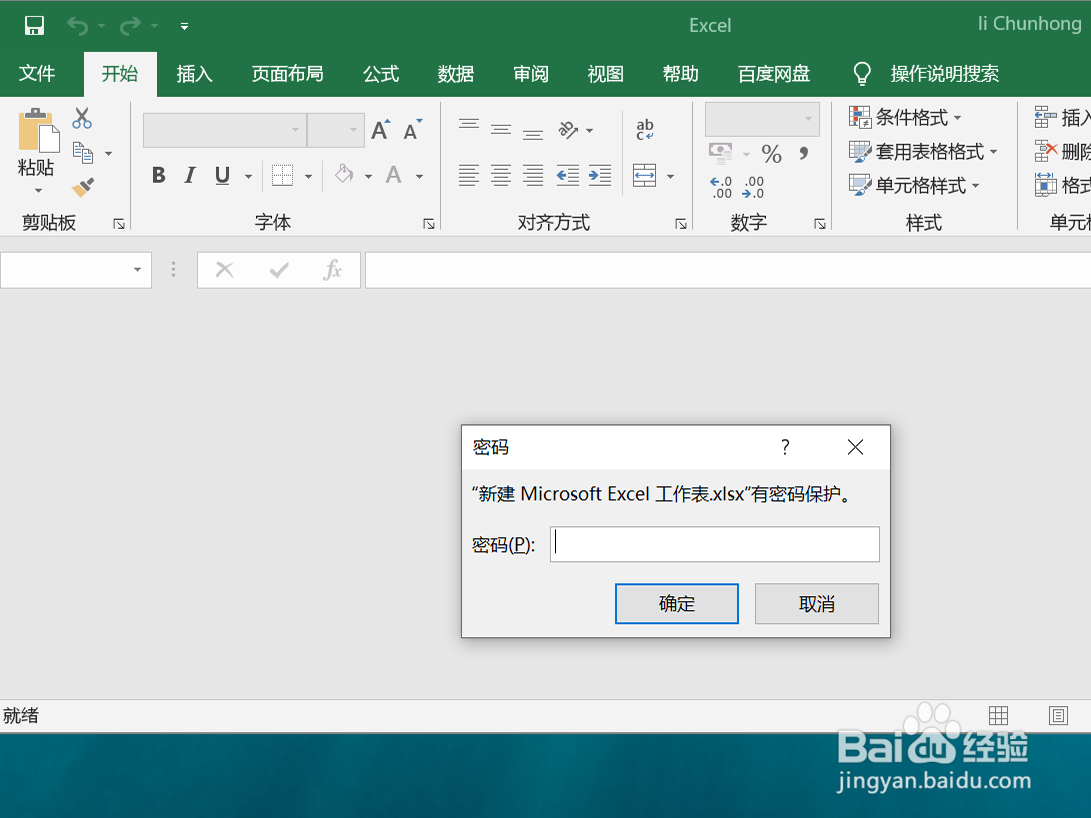Open the 页面布局 ribbon tab
The height and width of the screenshot is (818, 1091).
pos(287,73)
